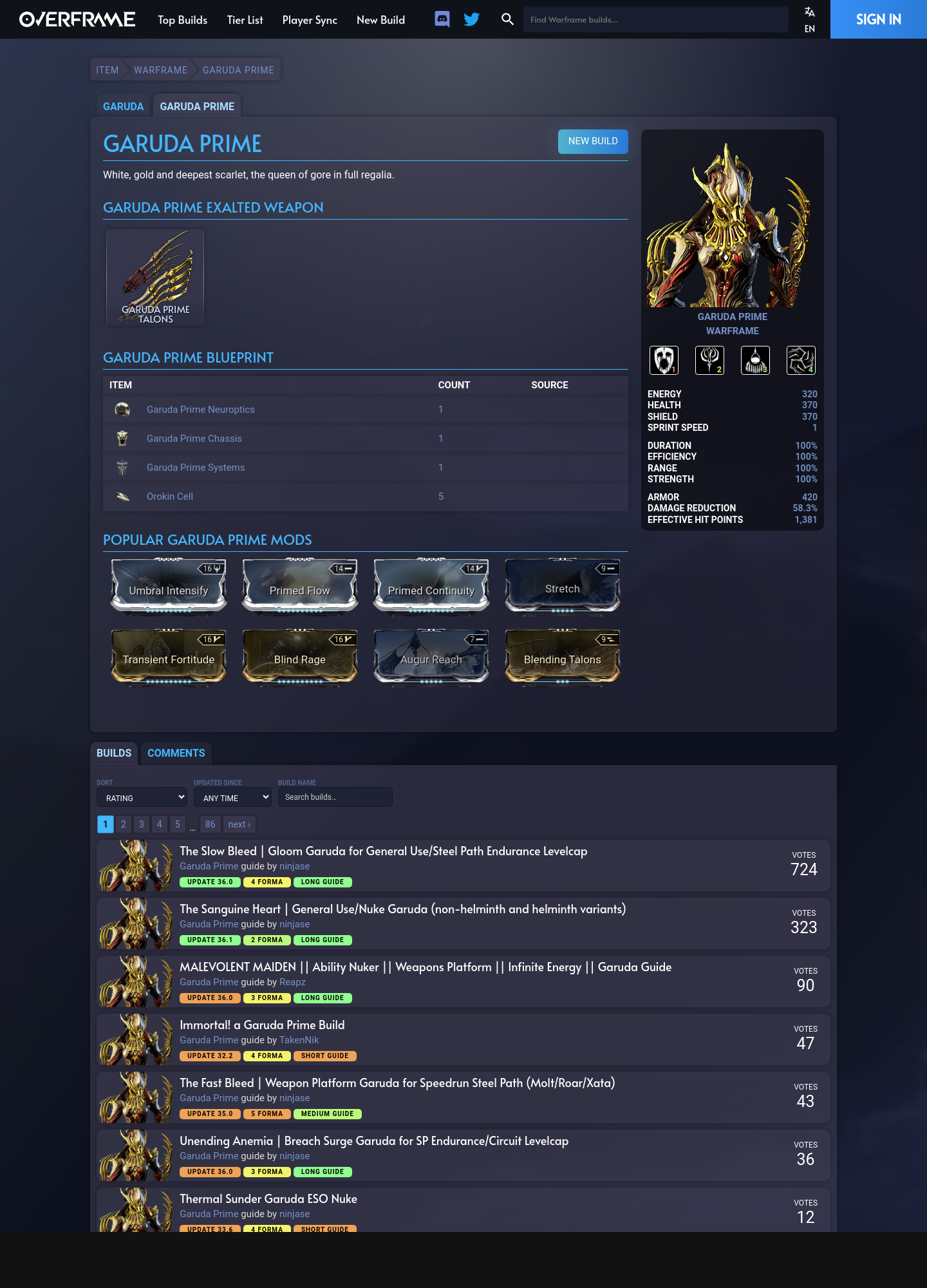Viewport: 927px width, 1288px height.
Task: Open the Garuda Prime Neuroptics link
Action: click(201, 410)
